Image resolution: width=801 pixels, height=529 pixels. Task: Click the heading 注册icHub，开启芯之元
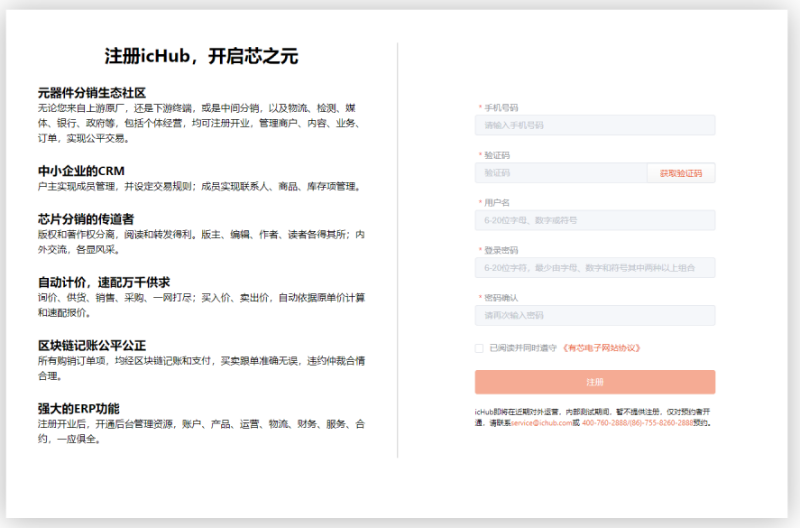pyautogui.click(x=201, y=56)
